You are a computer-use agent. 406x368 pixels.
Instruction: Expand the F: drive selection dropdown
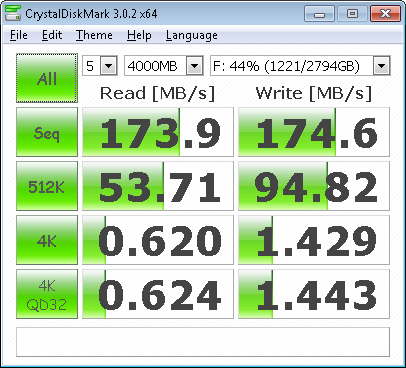pyautogui.click(x=381, y=66)
